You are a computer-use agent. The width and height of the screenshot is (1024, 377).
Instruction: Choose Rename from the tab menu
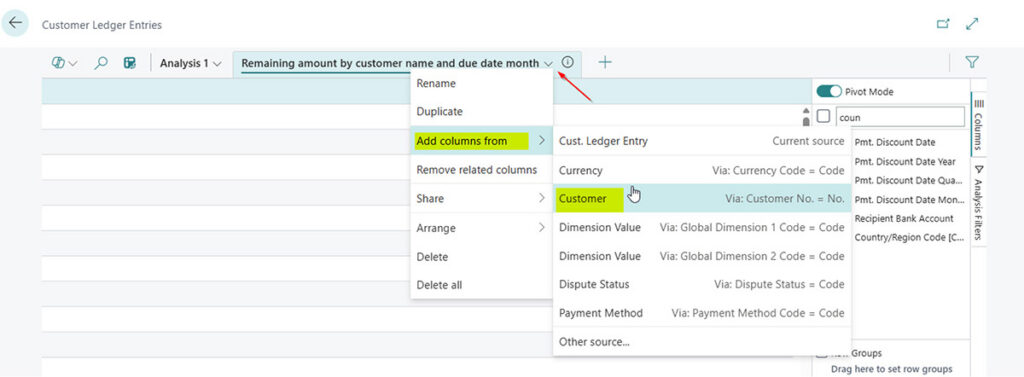[x=481, y=84]
